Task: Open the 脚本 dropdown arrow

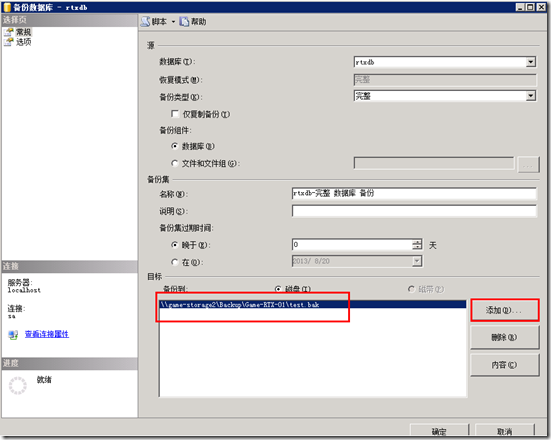Action: [173, 22]
